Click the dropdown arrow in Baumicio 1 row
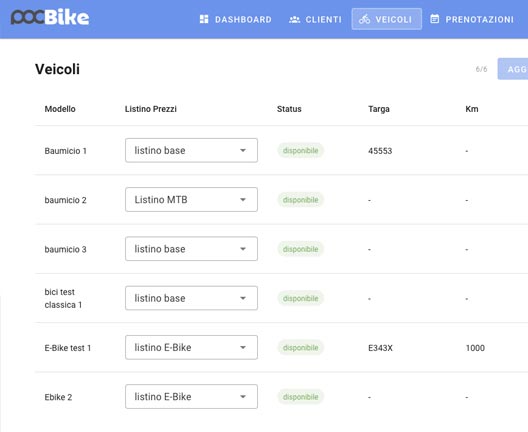Viewport: 528px width, 432px height. click(243, 151)
